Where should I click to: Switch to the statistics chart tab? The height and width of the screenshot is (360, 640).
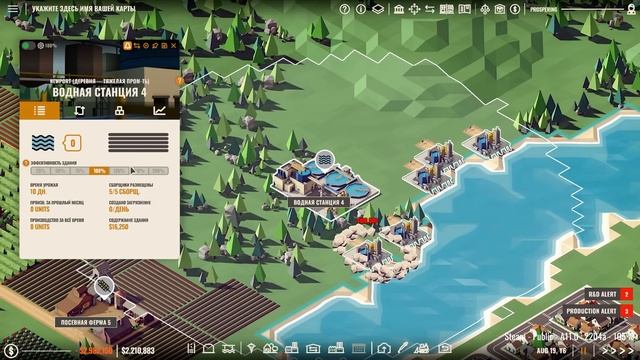pos(159,111)
